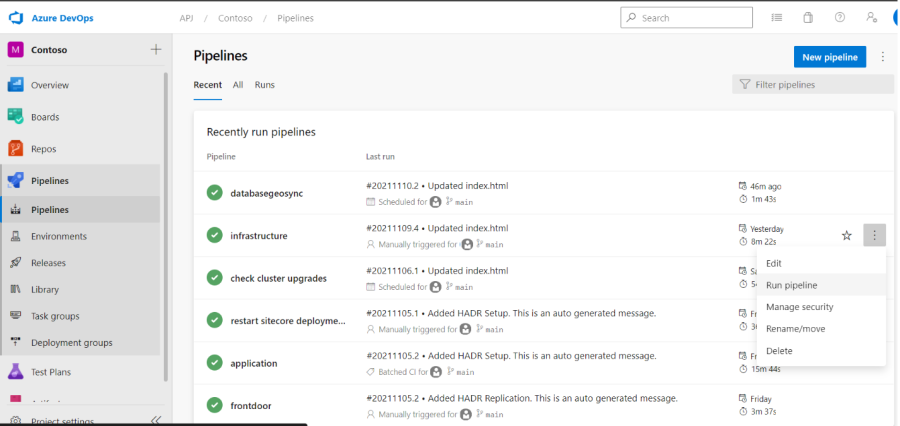The image size is (900, 426).
Task: Open the work items list icon in header
Action: (x=777, y=18)
